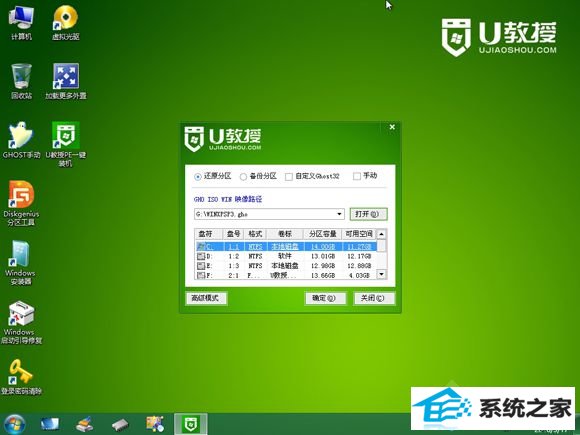The image size is (580, 435).
Task: Select the Windows安装器 icon
Action: pos(20,263)
